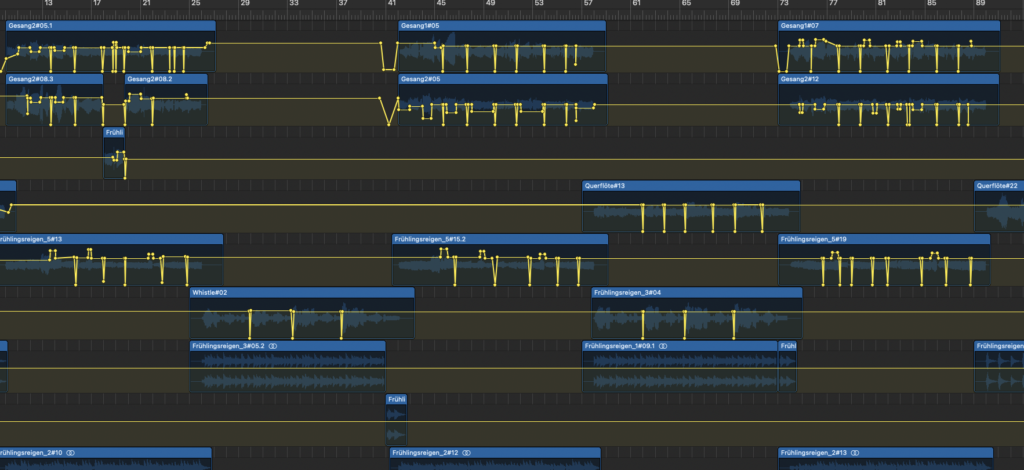
Task: Select short Frühli region above Frühlingsreigen_2#12
Action: click(397, 420)
